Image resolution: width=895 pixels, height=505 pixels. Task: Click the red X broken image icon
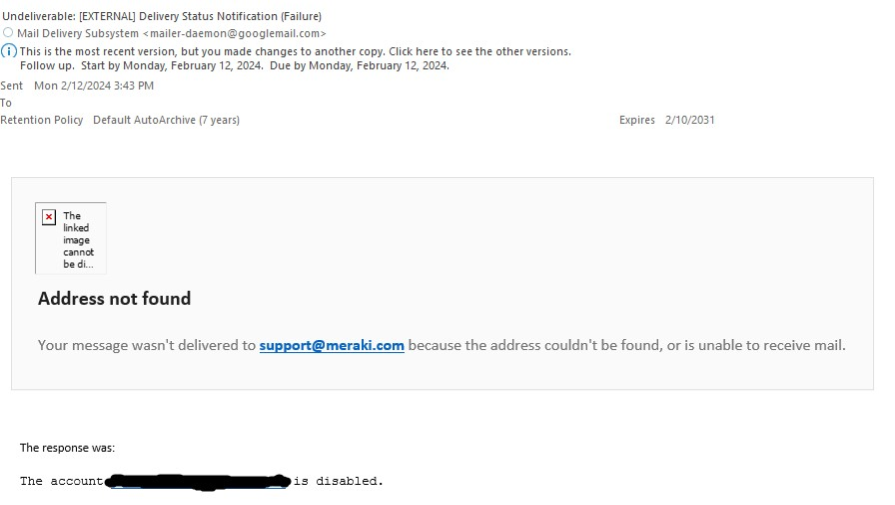(x=49, y=218)
